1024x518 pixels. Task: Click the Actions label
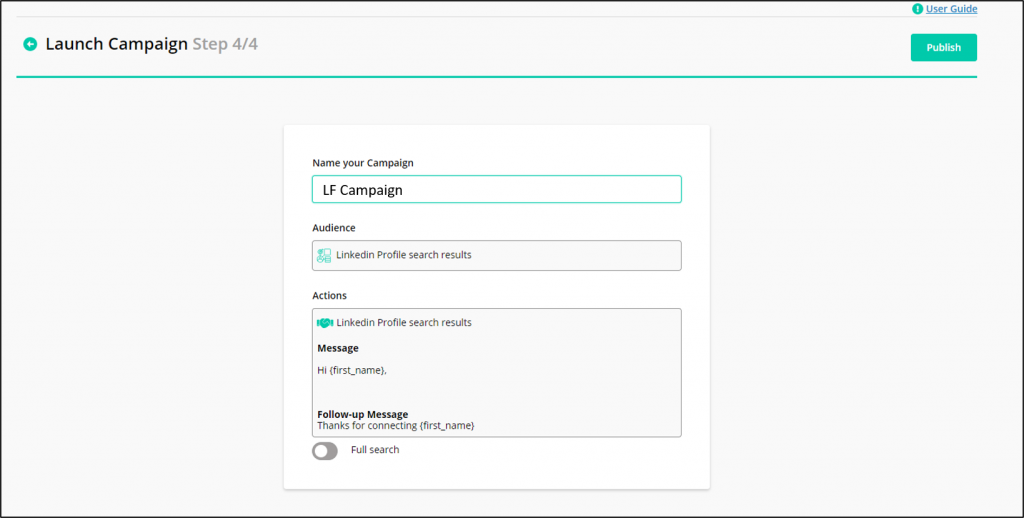329,295
